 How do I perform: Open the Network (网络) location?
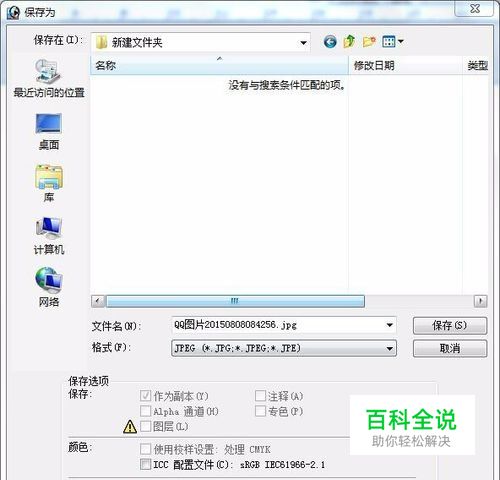coord(49,287)
